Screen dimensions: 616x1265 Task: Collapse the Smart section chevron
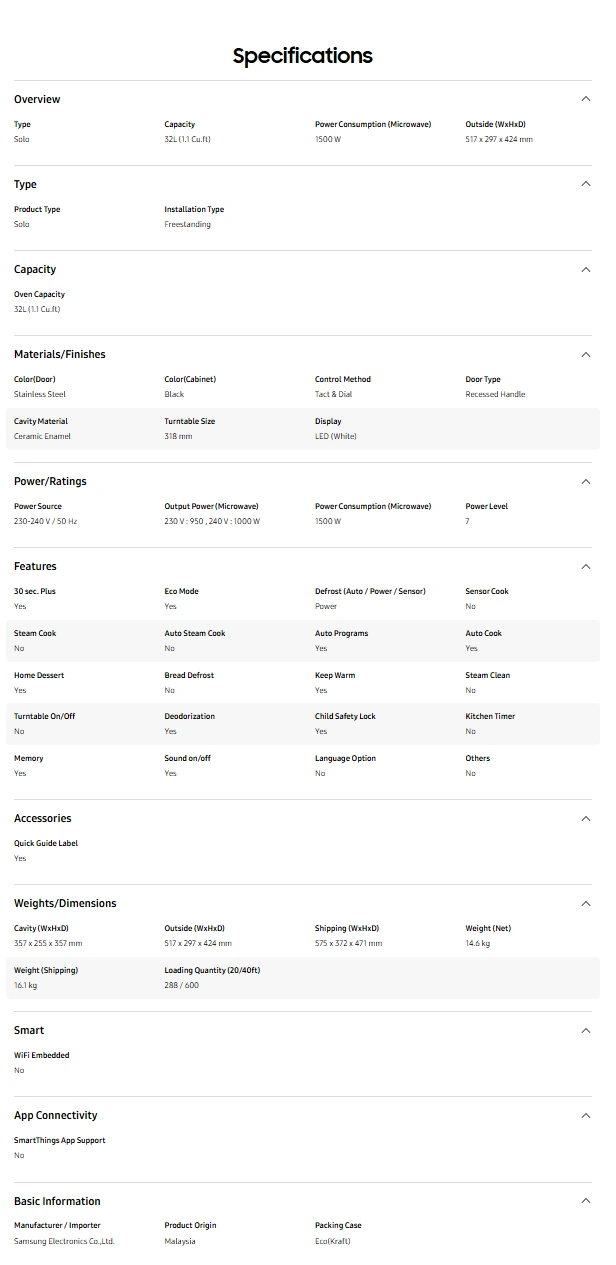coord(586,1030)
